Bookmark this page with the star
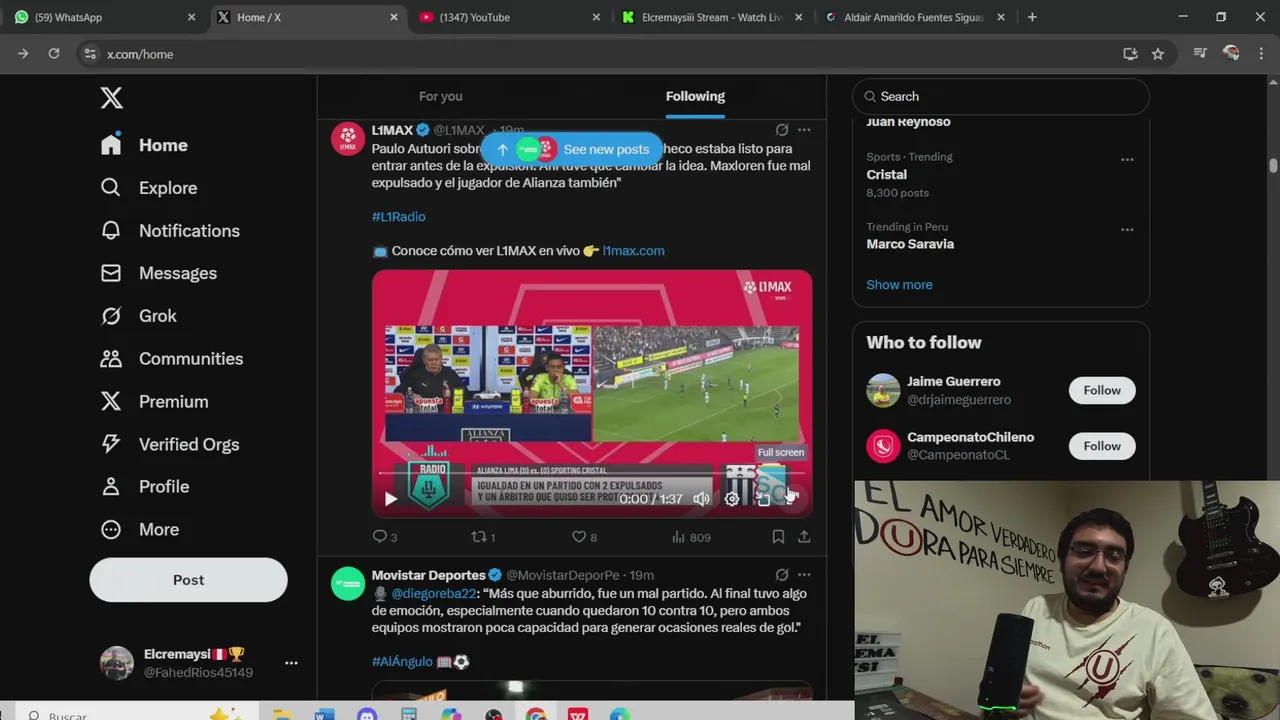1280x720 pixels. coord(1158,54)
